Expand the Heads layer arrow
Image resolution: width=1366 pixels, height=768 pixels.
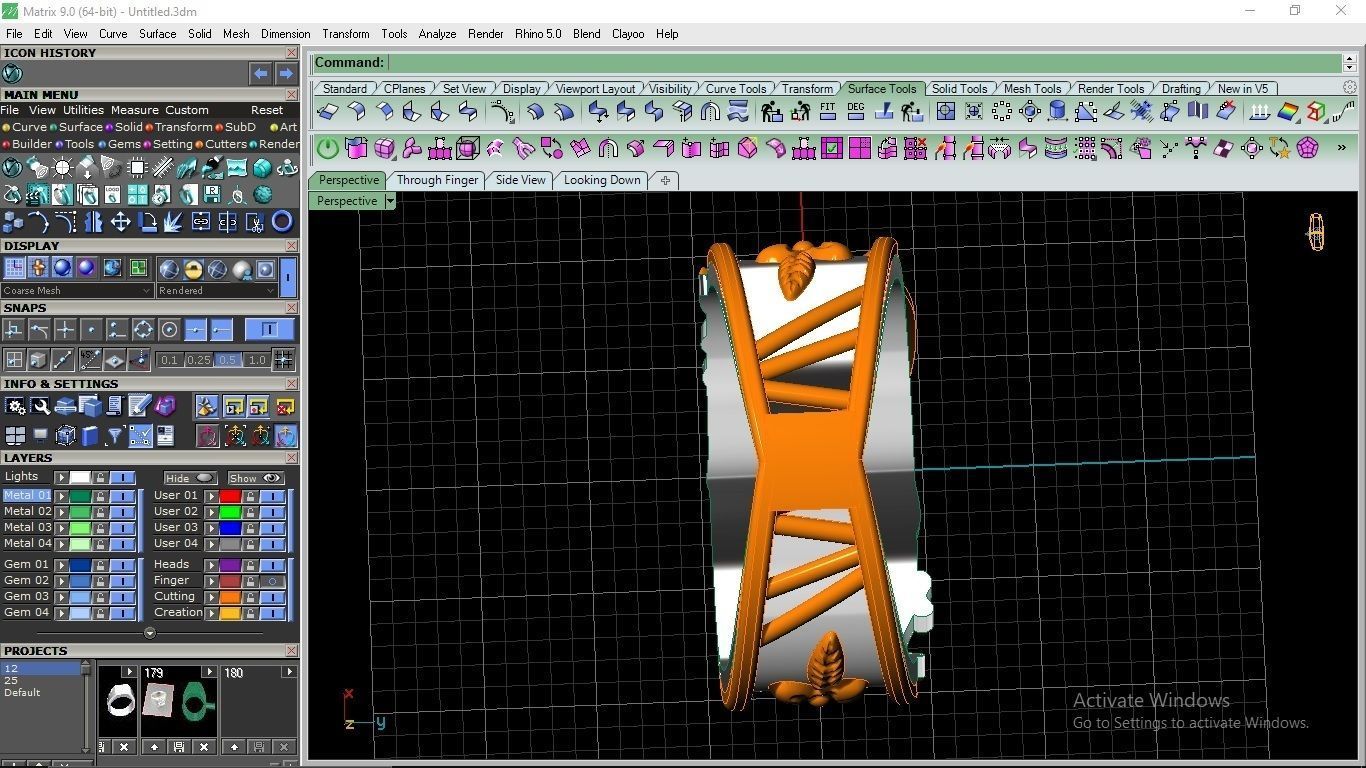point(211,565)
